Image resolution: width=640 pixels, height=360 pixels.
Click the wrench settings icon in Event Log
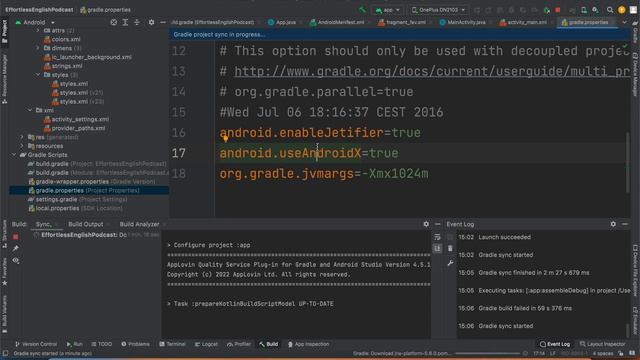tap(450, 263)
